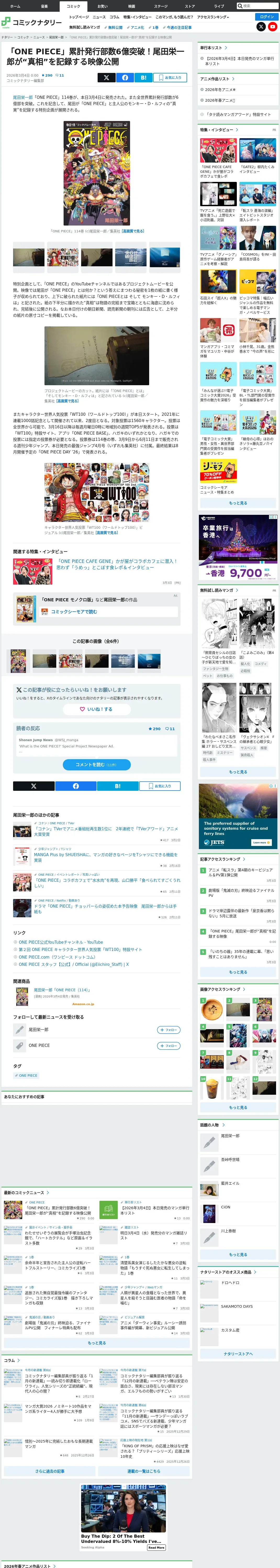280x1568 pixels.
Task: Switch to the ホーム tab
Action: pyautogui.click(x=15, y=6)
